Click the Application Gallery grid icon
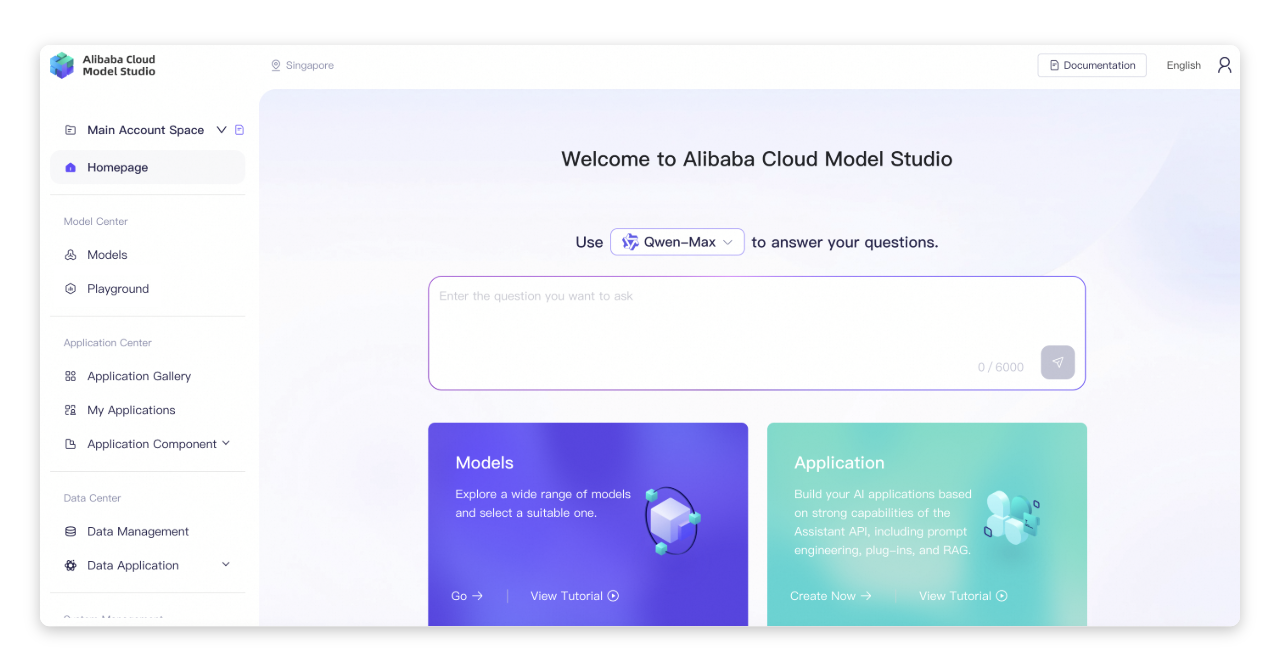Screen dimensions: 1280x671 pos(70,376)
